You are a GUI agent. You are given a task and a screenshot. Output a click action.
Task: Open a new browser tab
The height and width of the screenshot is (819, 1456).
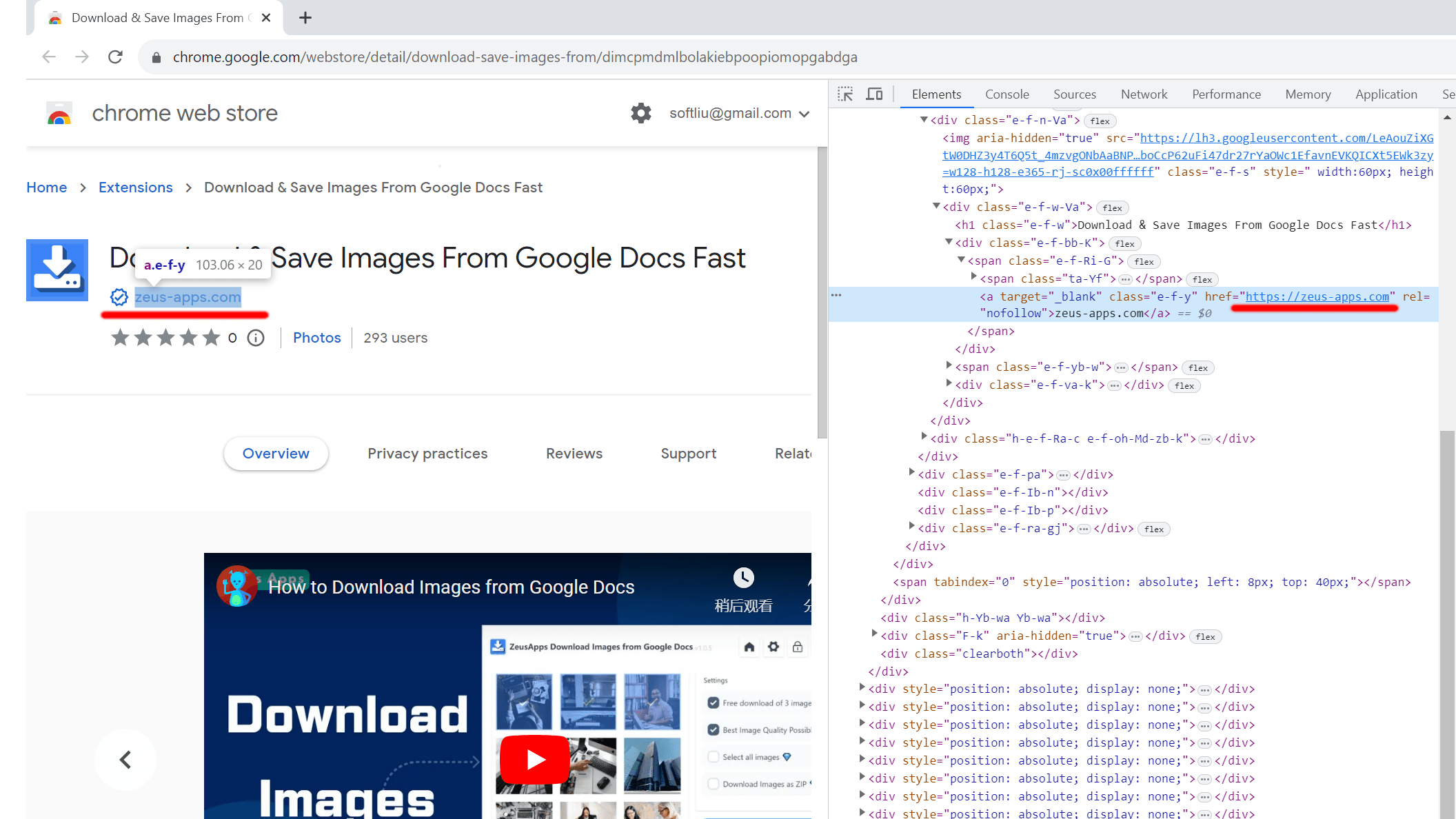pos(305,18)
